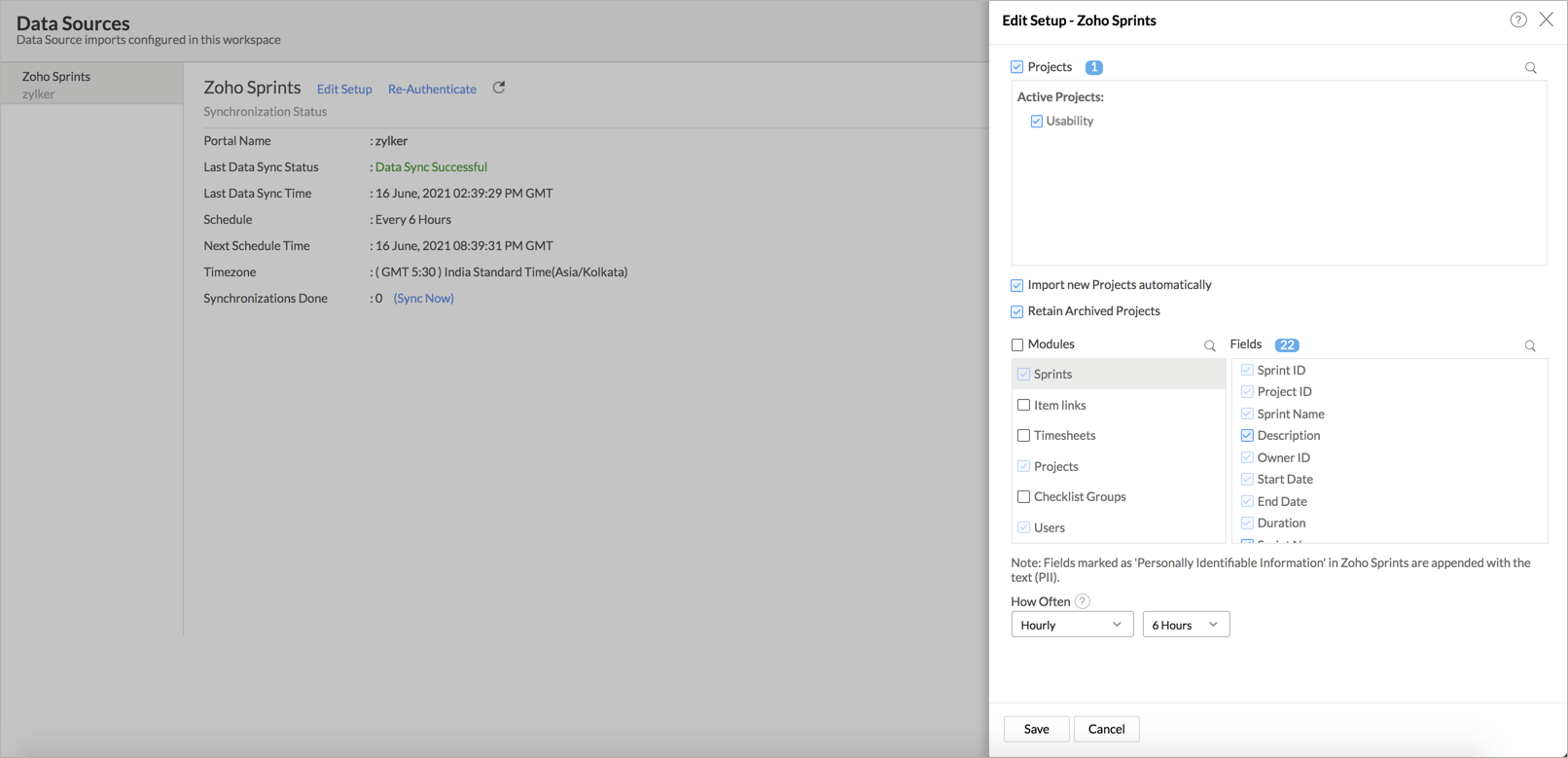This screenshot has width=1568, height=758.
Task: Click the Sync Now link
Action: (423, 298)
